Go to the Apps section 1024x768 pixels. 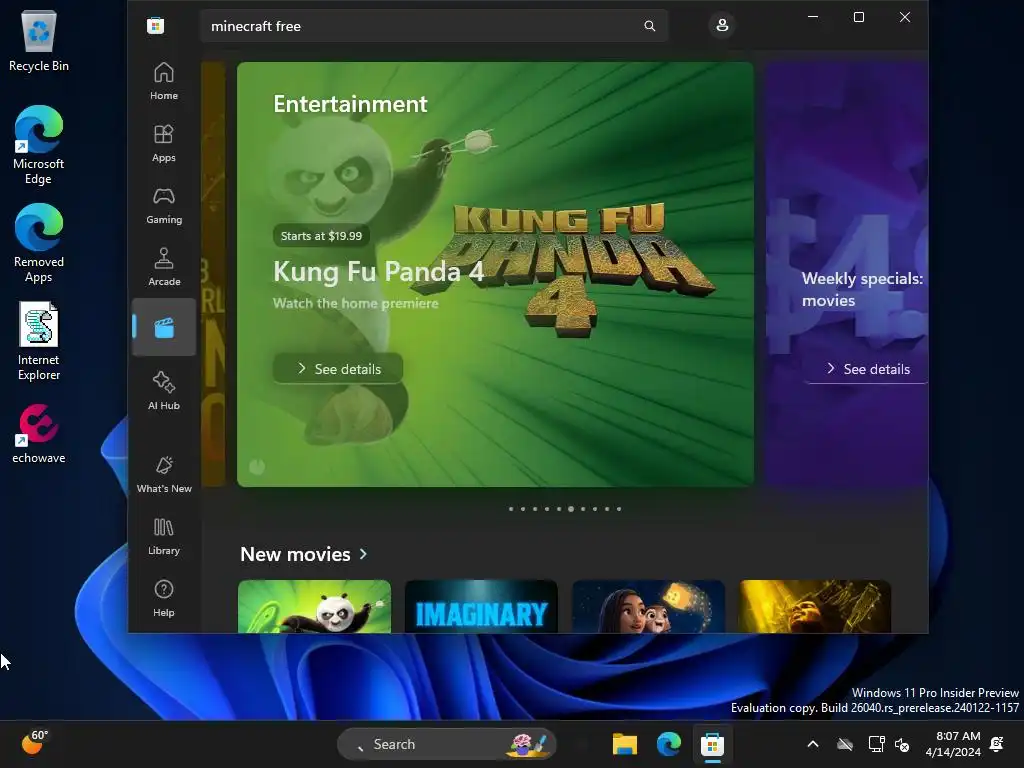[x=163, y=143]
